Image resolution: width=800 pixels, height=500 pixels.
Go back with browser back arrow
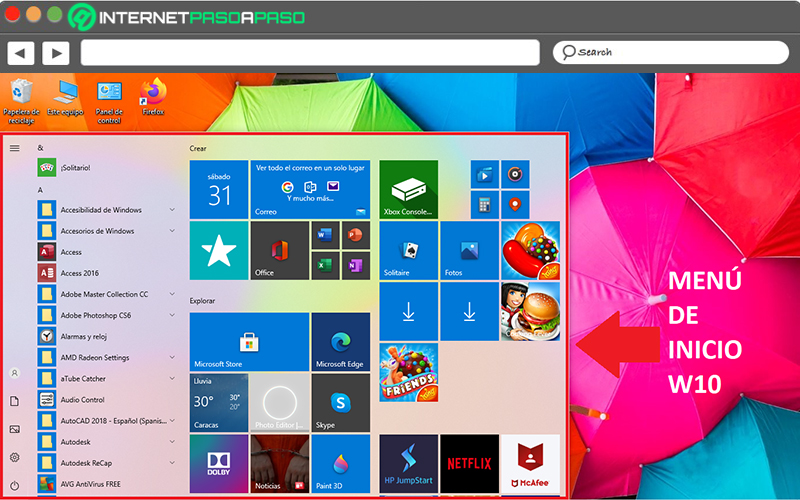tap(21, 53)
